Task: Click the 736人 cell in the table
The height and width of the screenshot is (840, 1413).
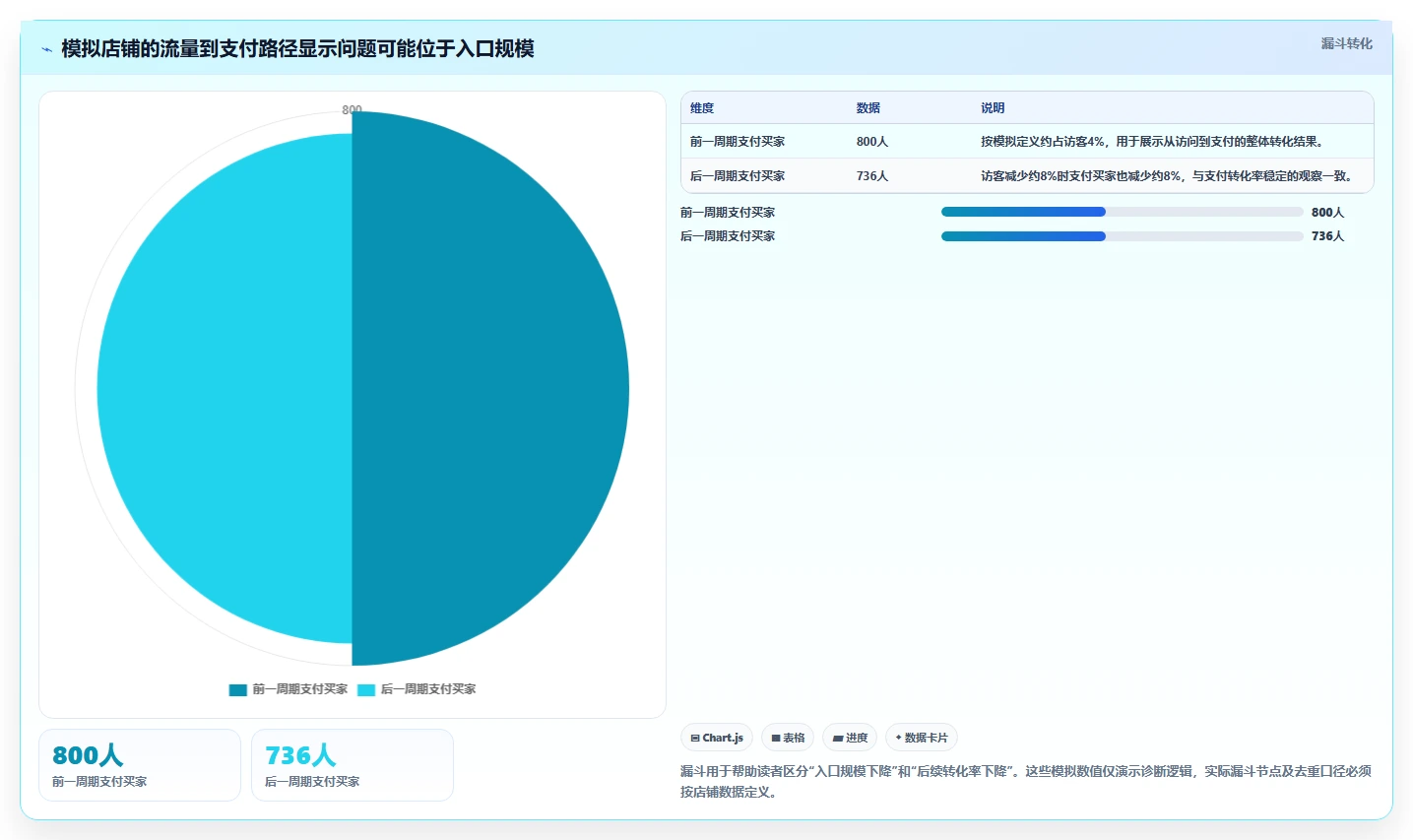Action: click(872, 176)
